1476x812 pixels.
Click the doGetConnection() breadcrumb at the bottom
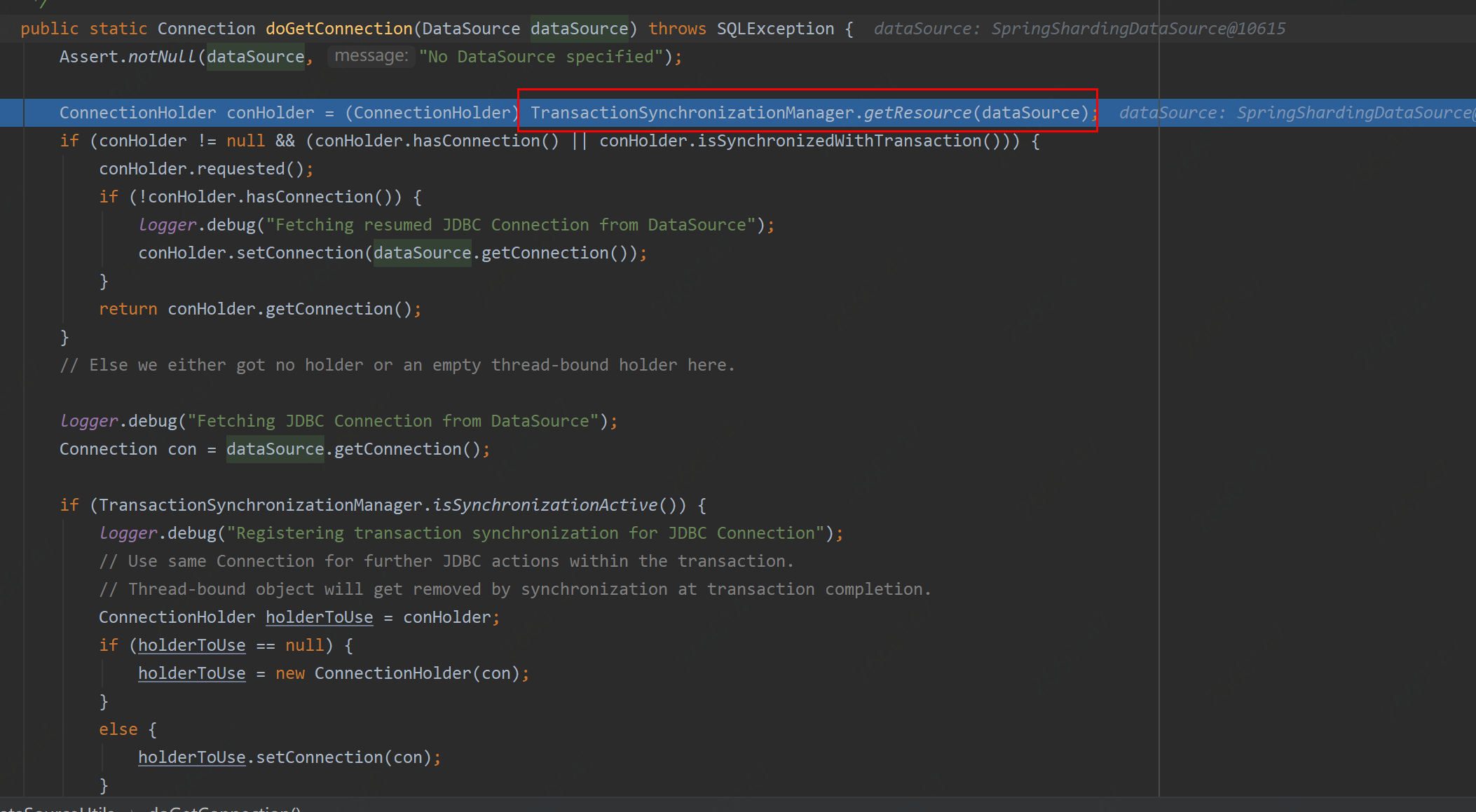224,808
